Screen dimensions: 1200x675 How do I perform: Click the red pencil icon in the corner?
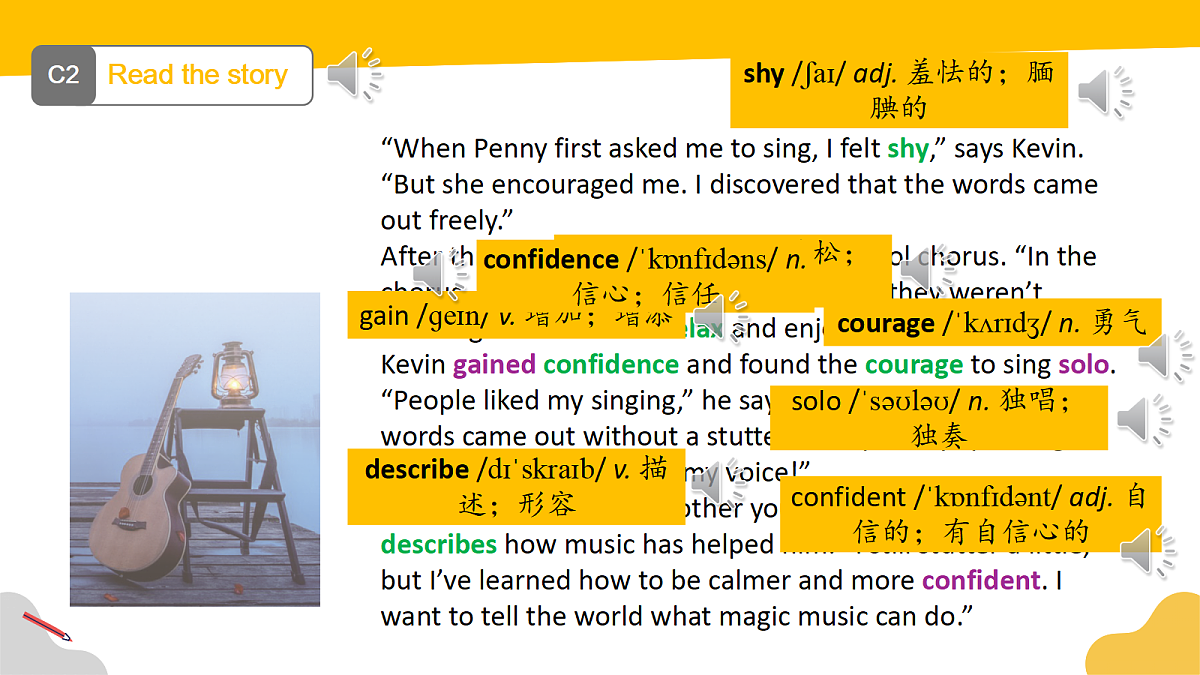coord(46,627)
